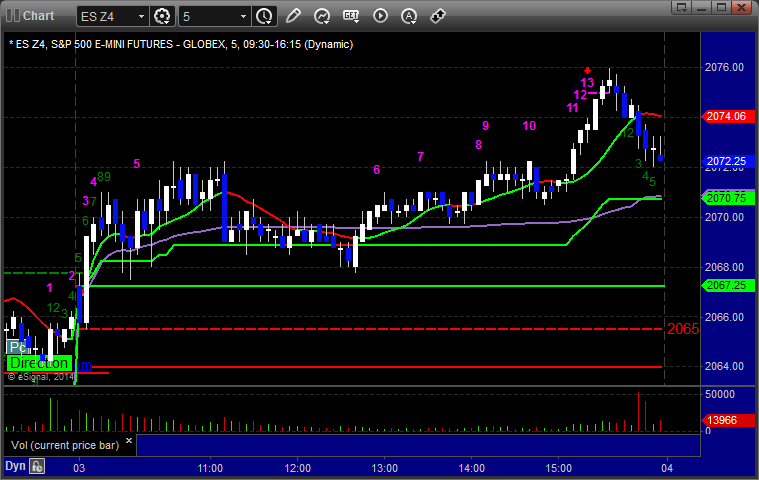The image size is (759, 480).
Task: Click the Pc label box on chart
Action: [17, 347]
